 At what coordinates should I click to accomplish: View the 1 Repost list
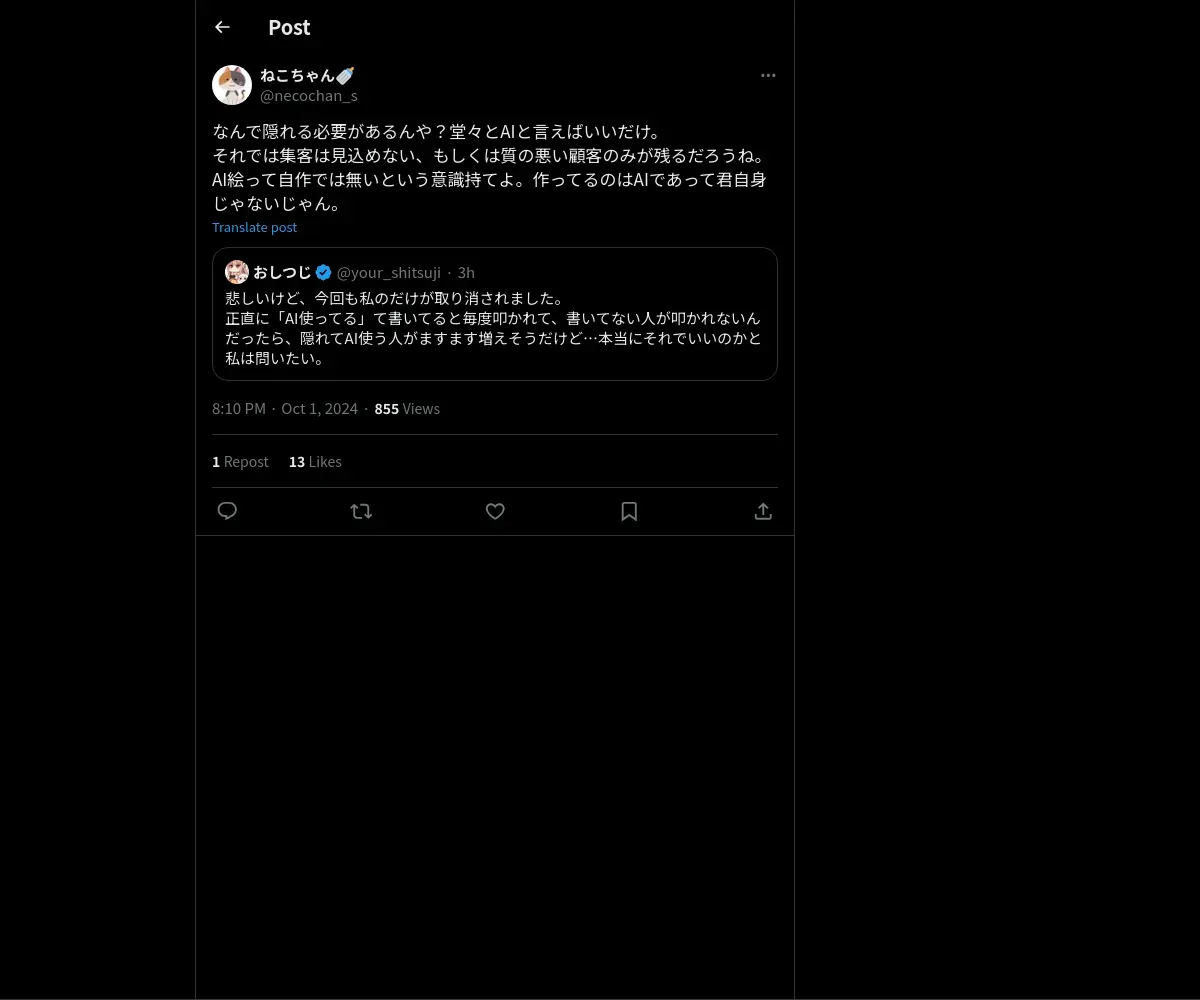click(240, 461)
